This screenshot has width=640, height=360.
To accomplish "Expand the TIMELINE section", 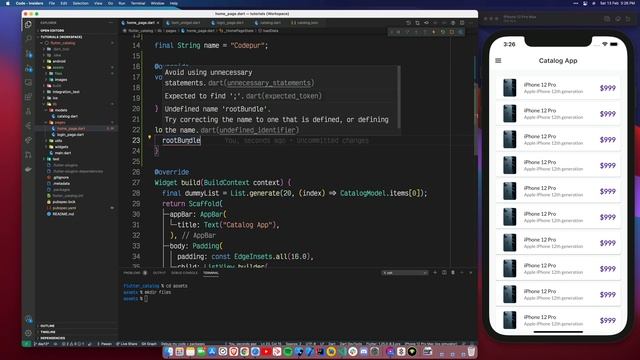I will [x=78, y=332].
